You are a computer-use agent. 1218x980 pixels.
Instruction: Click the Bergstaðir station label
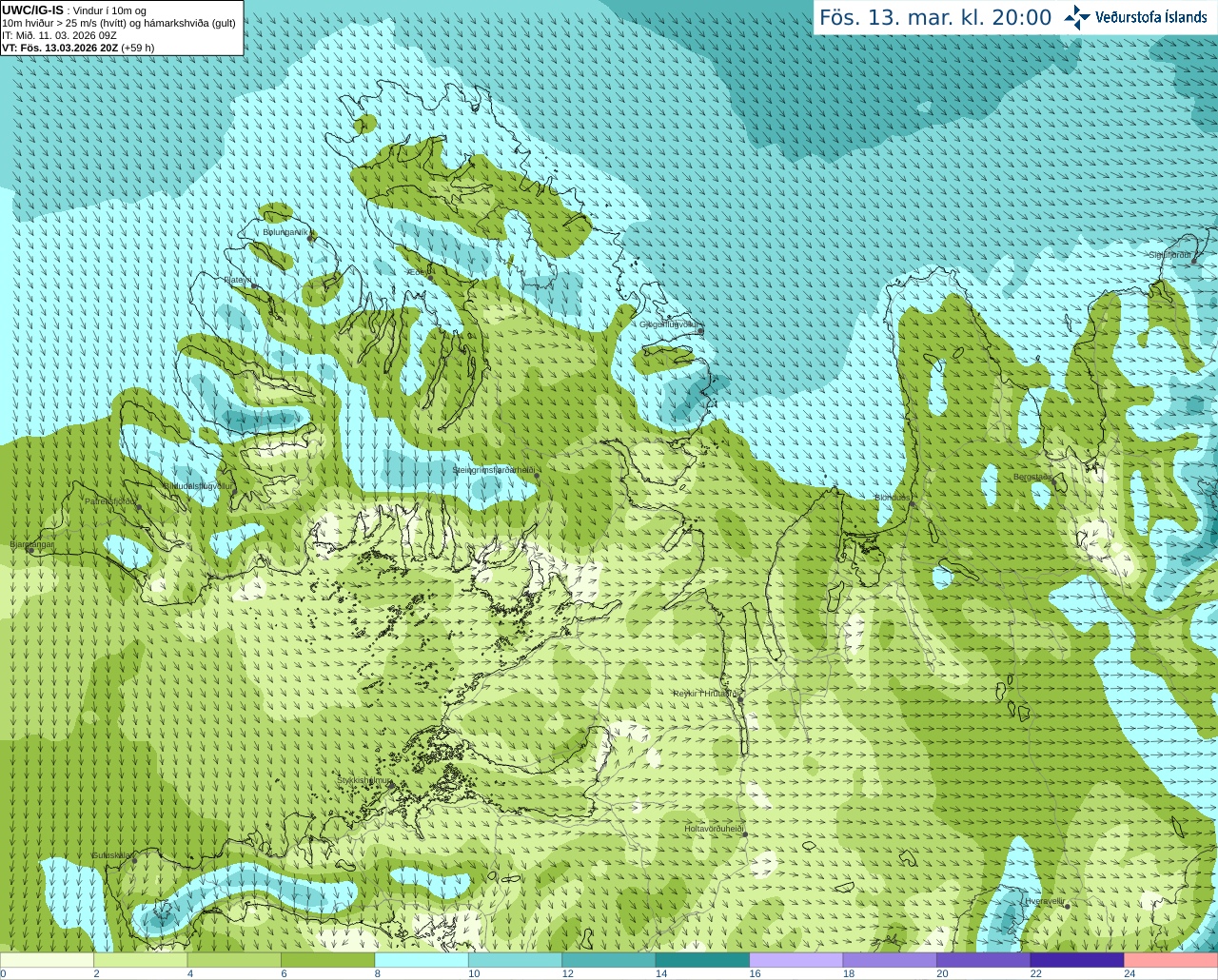tap(1032, 477)
